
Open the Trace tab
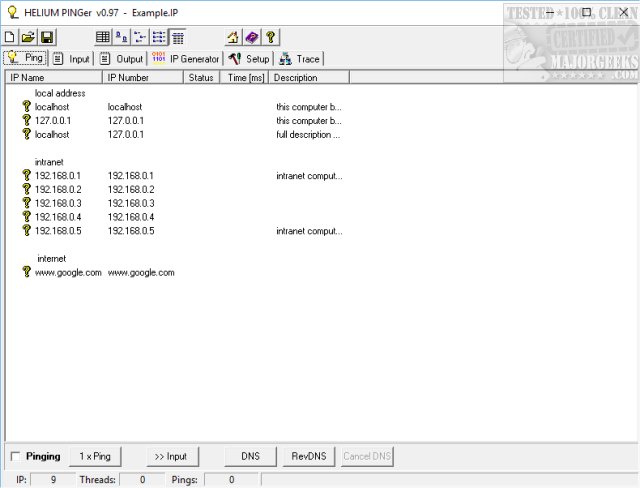[299, 59]
